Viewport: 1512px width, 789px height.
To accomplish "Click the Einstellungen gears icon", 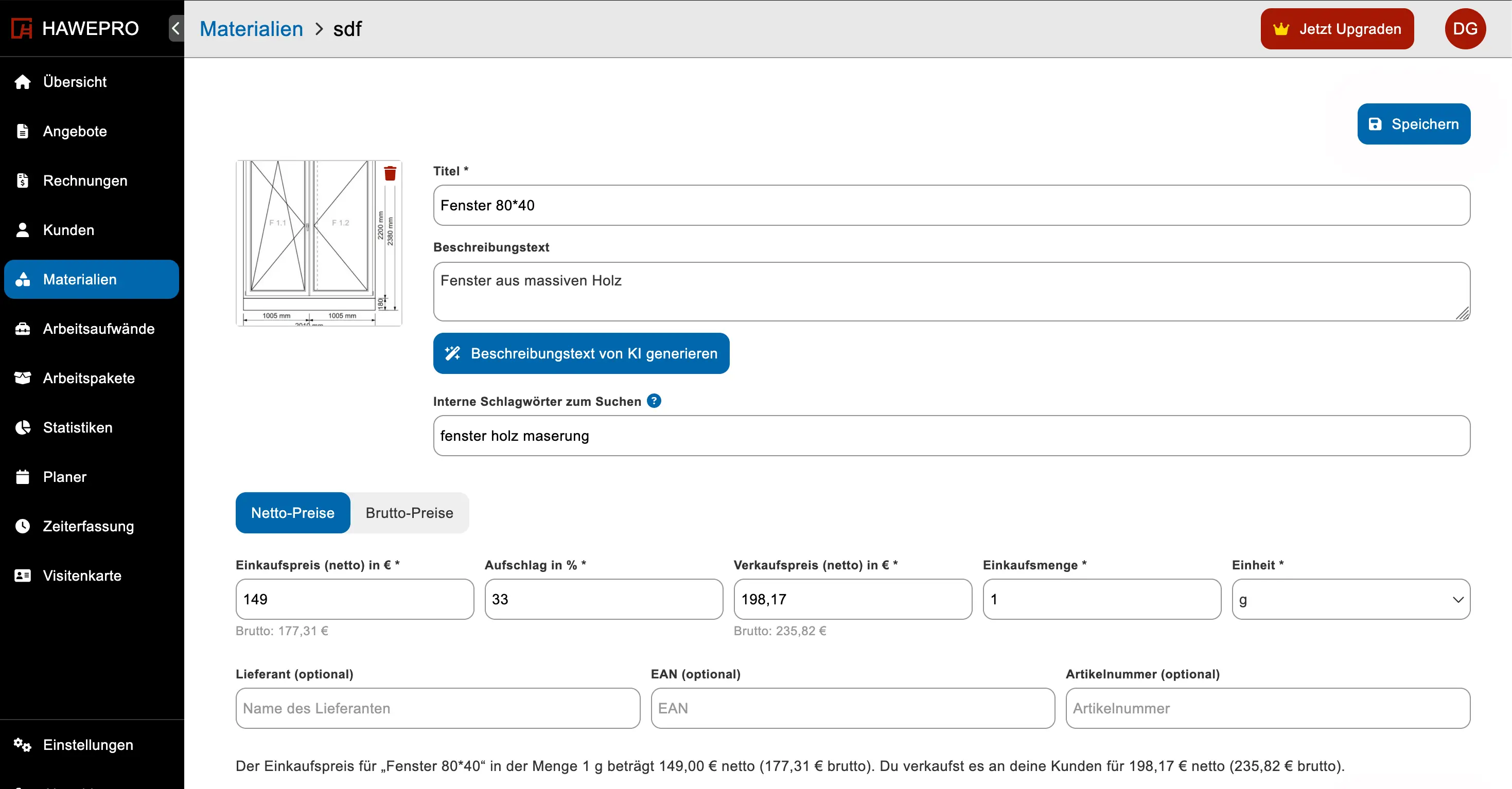I will pos(22,744).
